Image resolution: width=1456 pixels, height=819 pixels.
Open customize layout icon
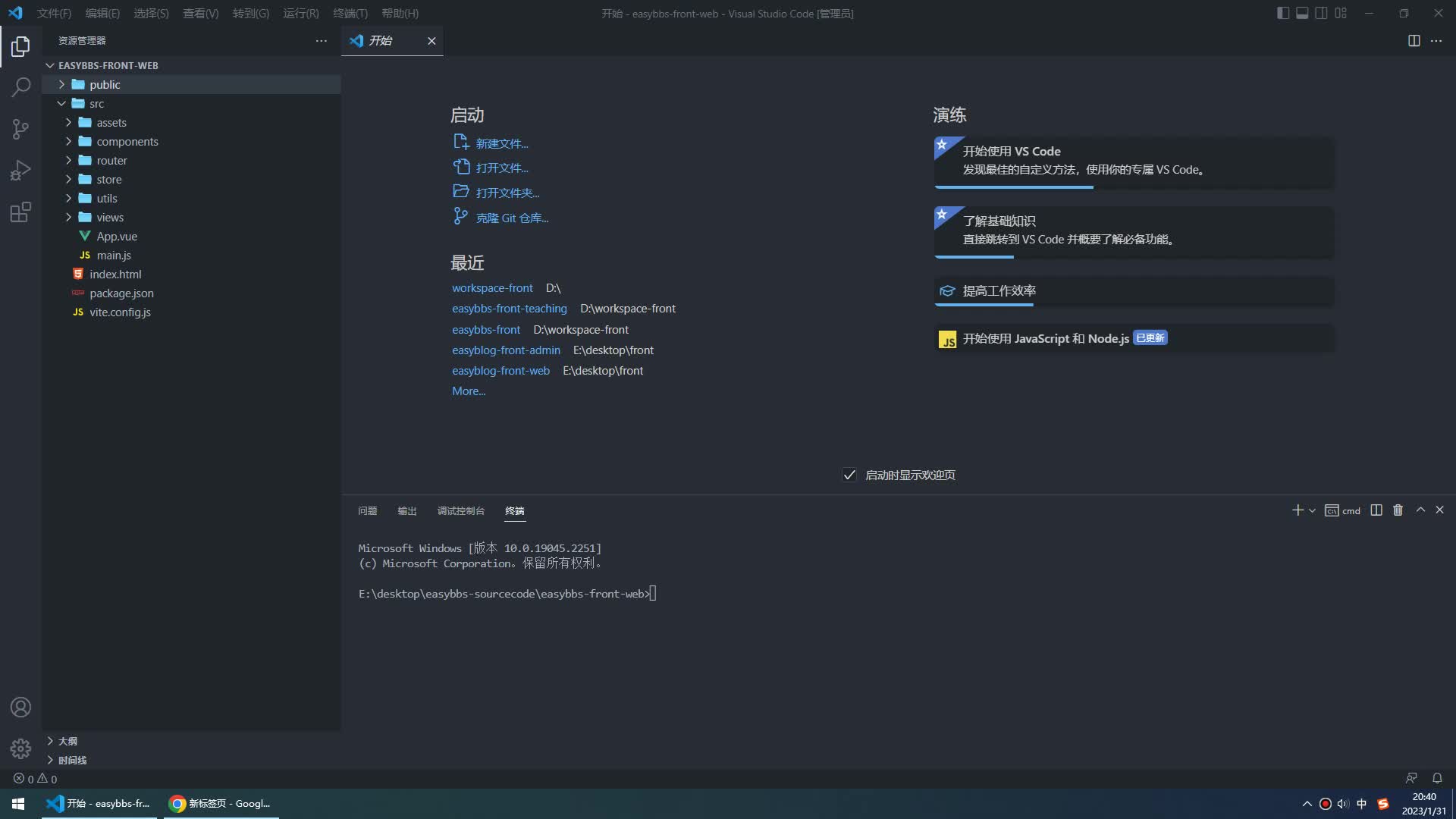1341,13
